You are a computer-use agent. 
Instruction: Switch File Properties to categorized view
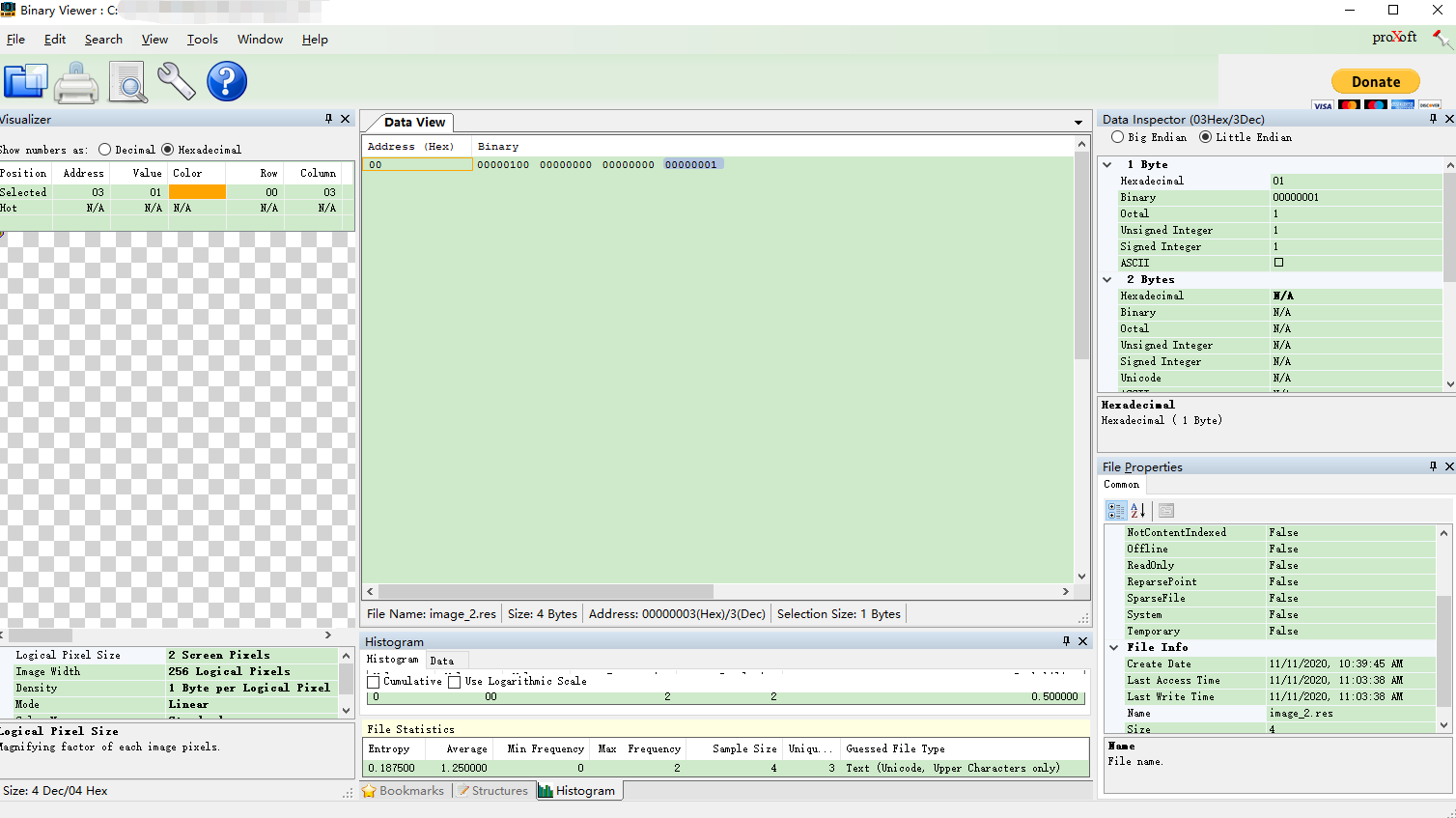[1116, 511]
